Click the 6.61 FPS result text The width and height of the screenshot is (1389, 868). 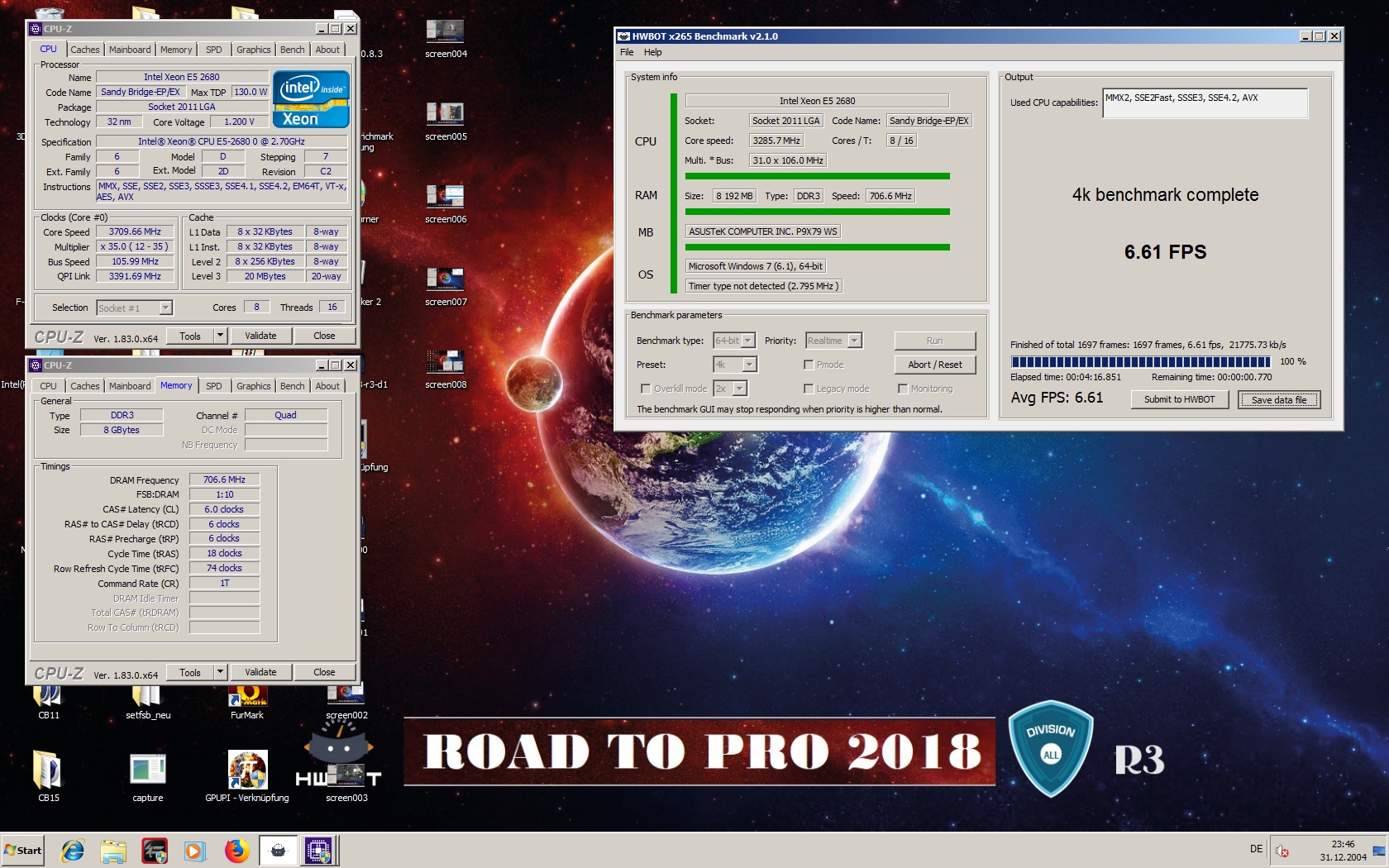pyautogui.click(x=1165, y=252)
